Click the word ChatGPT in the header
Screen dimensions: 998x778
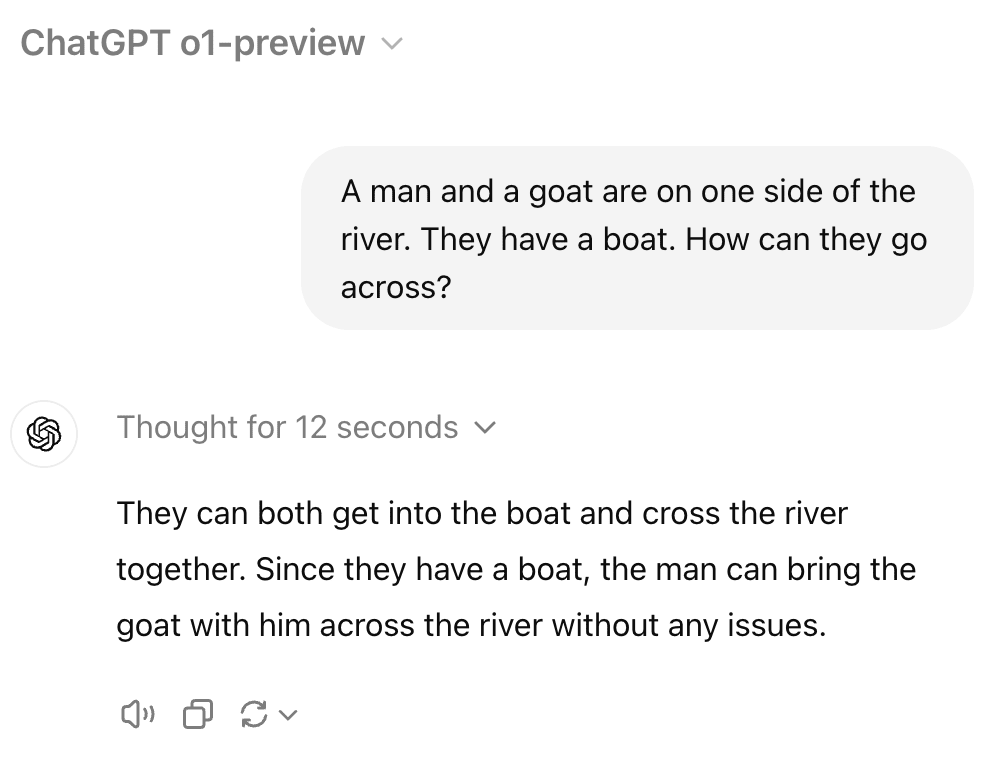pyautogui.click(x=95, y=43)
